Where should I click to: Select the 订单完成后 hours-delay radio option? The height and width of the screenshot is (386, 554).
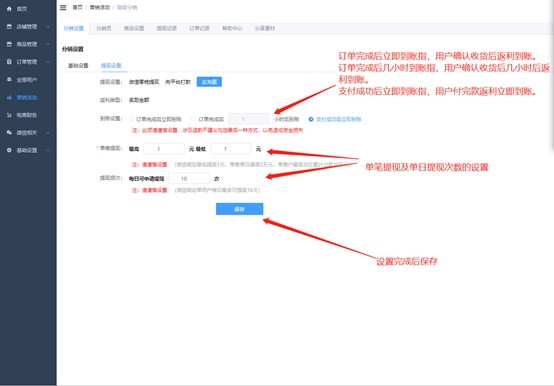(193, 119)
